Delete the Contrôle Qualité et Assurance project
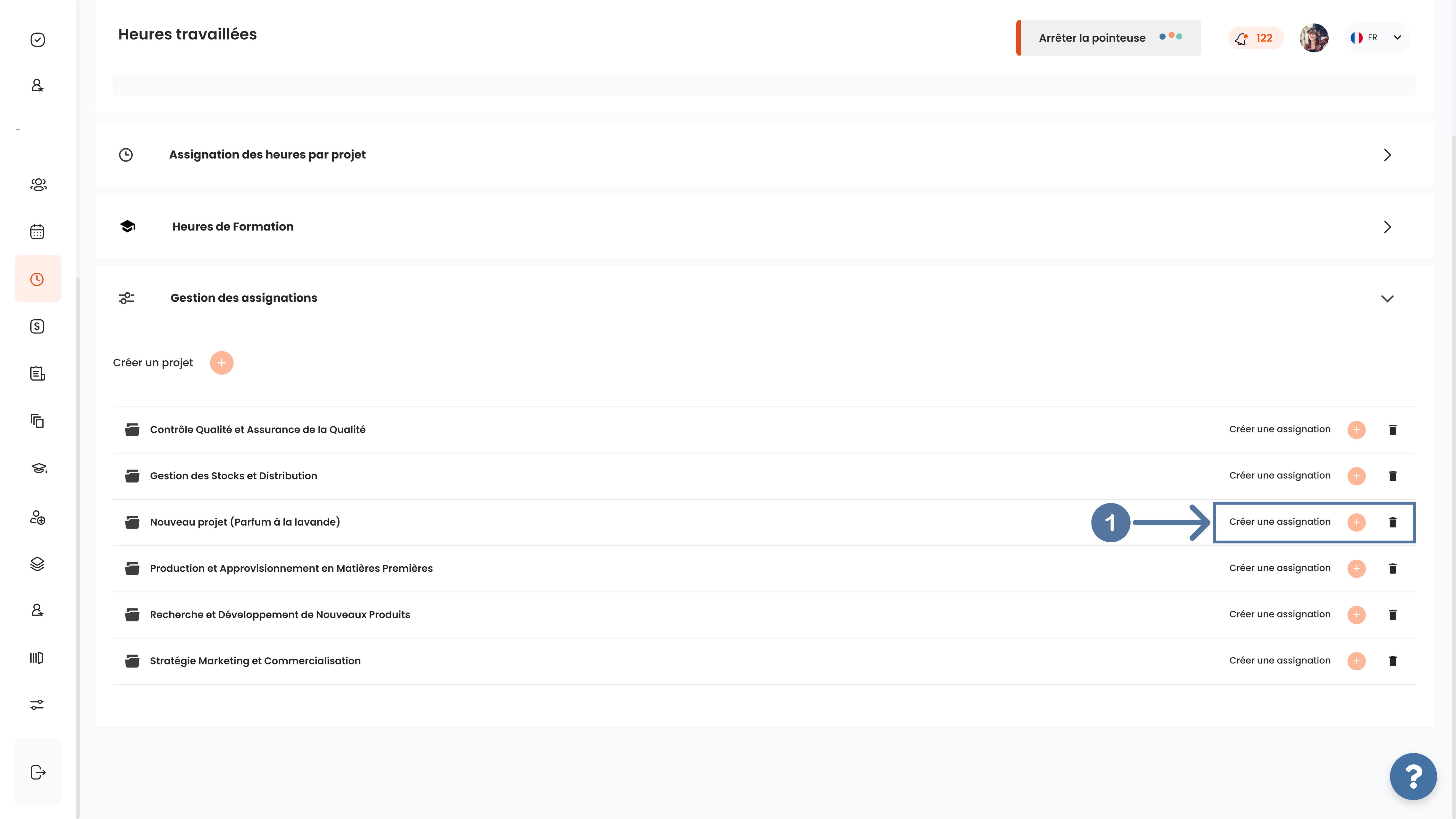1456x819 pixels. pos(1393,430)
